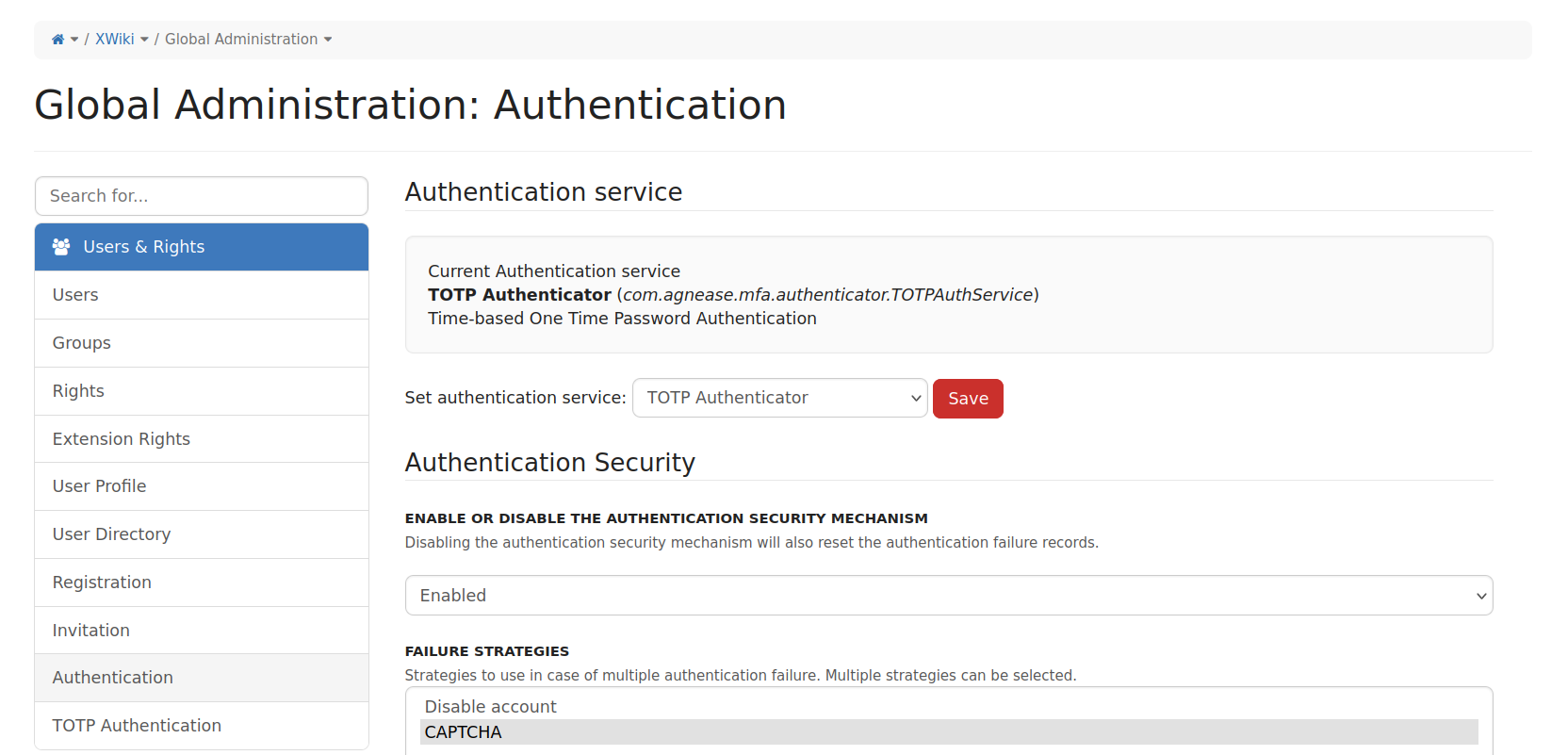
Task: Select User Profile in sidebar
Action: [x=202, y=486]
